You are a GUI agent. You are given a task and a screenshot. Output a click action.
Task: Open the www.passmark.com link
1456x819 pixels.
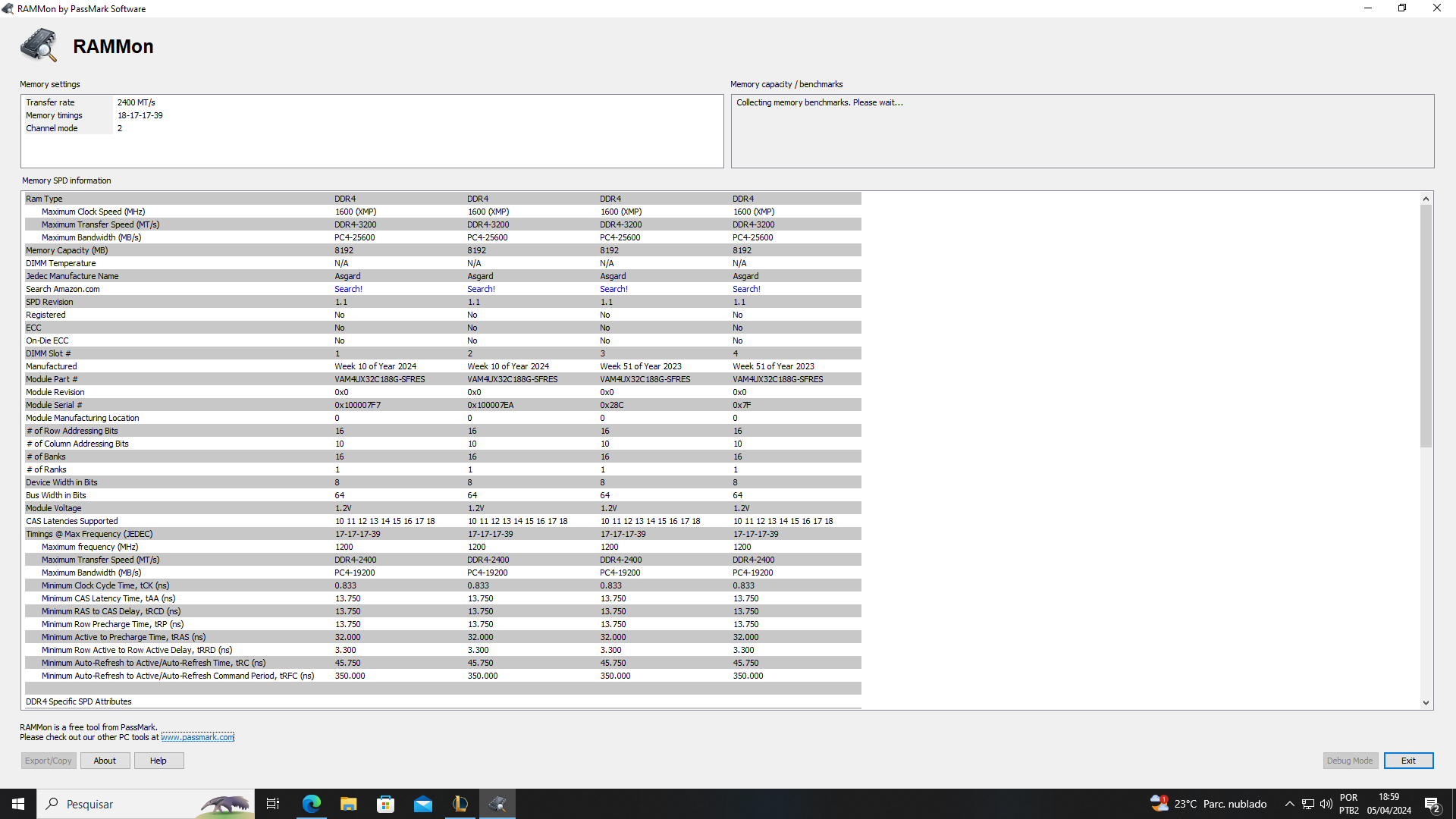tap(198, 737)
